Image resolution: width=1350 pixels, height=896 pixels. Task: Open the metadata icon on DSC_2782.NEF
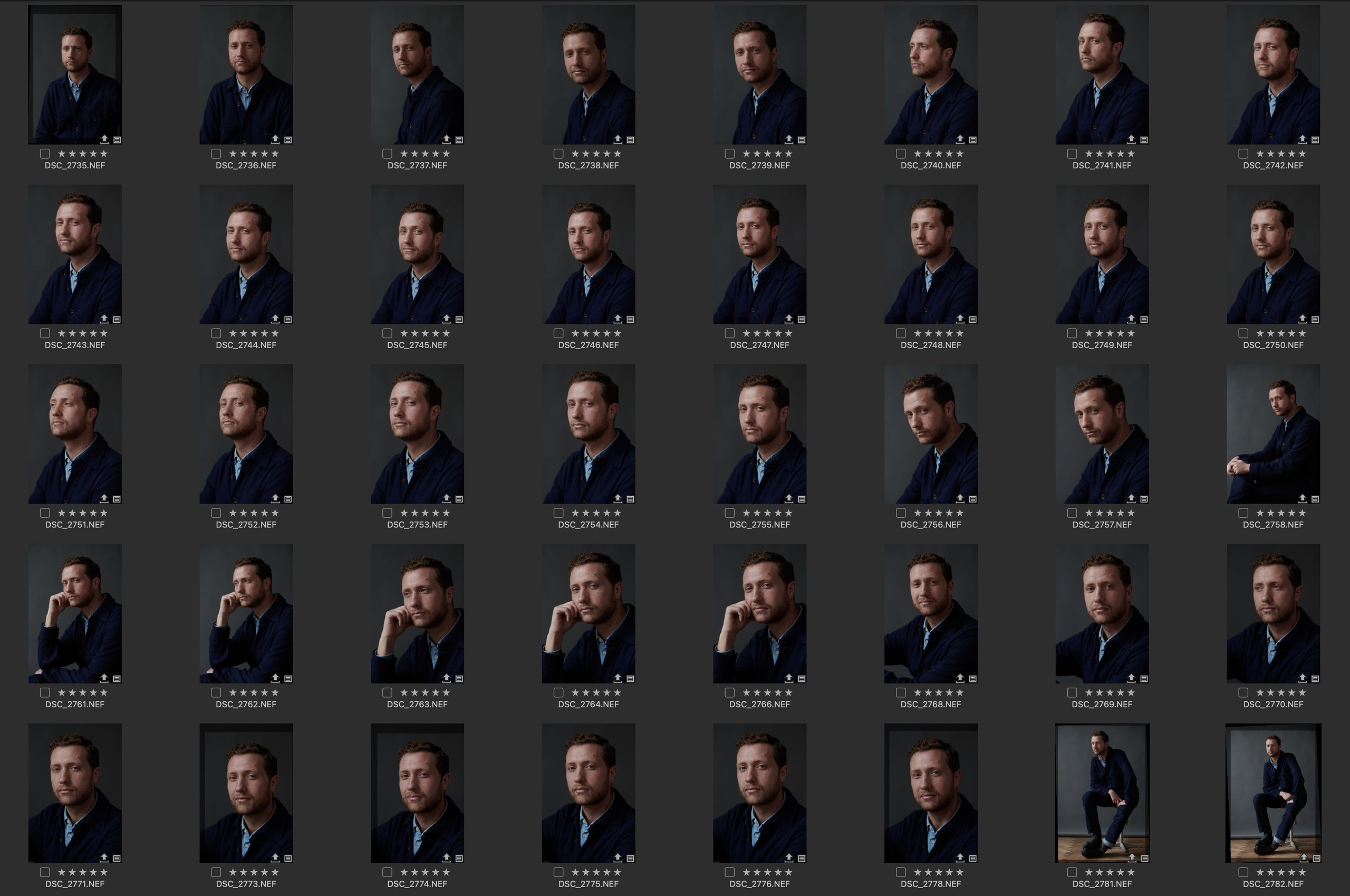coord(1316,858)
